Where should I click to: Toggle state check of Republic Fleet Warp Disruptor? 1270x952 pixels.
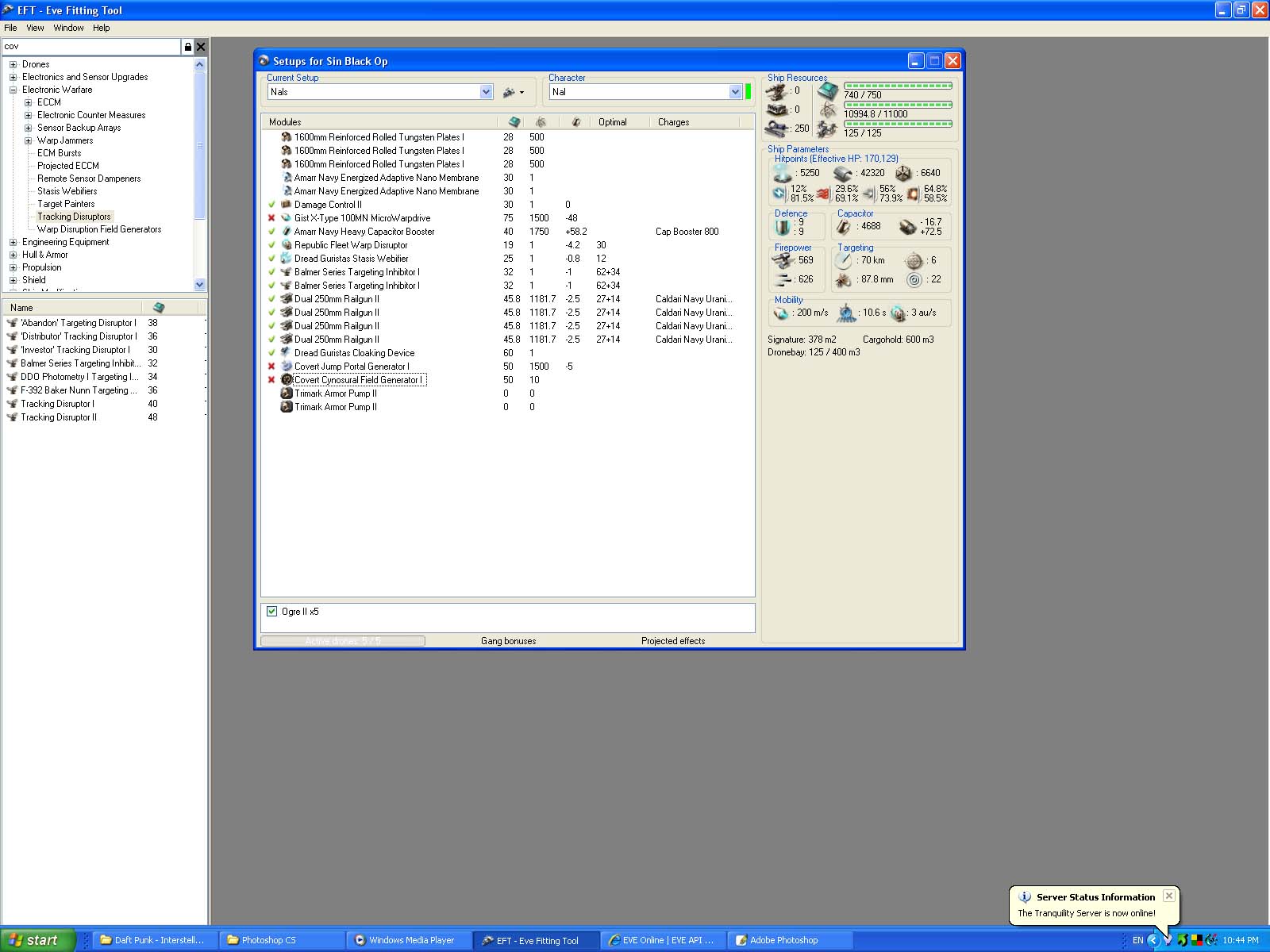coord(271,245)
